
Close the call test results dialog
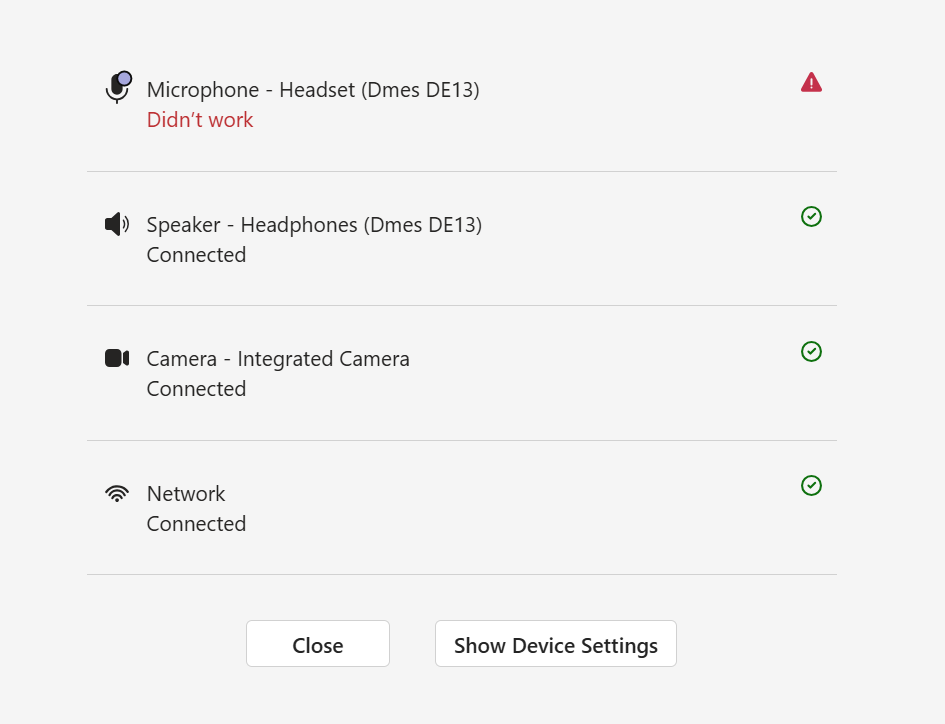[x=318, y=644]
